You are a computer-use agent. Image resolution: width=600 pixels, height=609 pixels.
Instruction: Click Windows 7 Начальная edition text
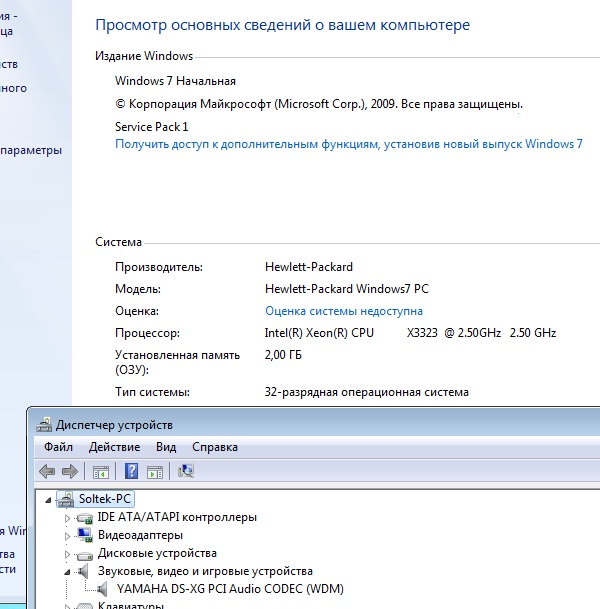pos(175,81)
